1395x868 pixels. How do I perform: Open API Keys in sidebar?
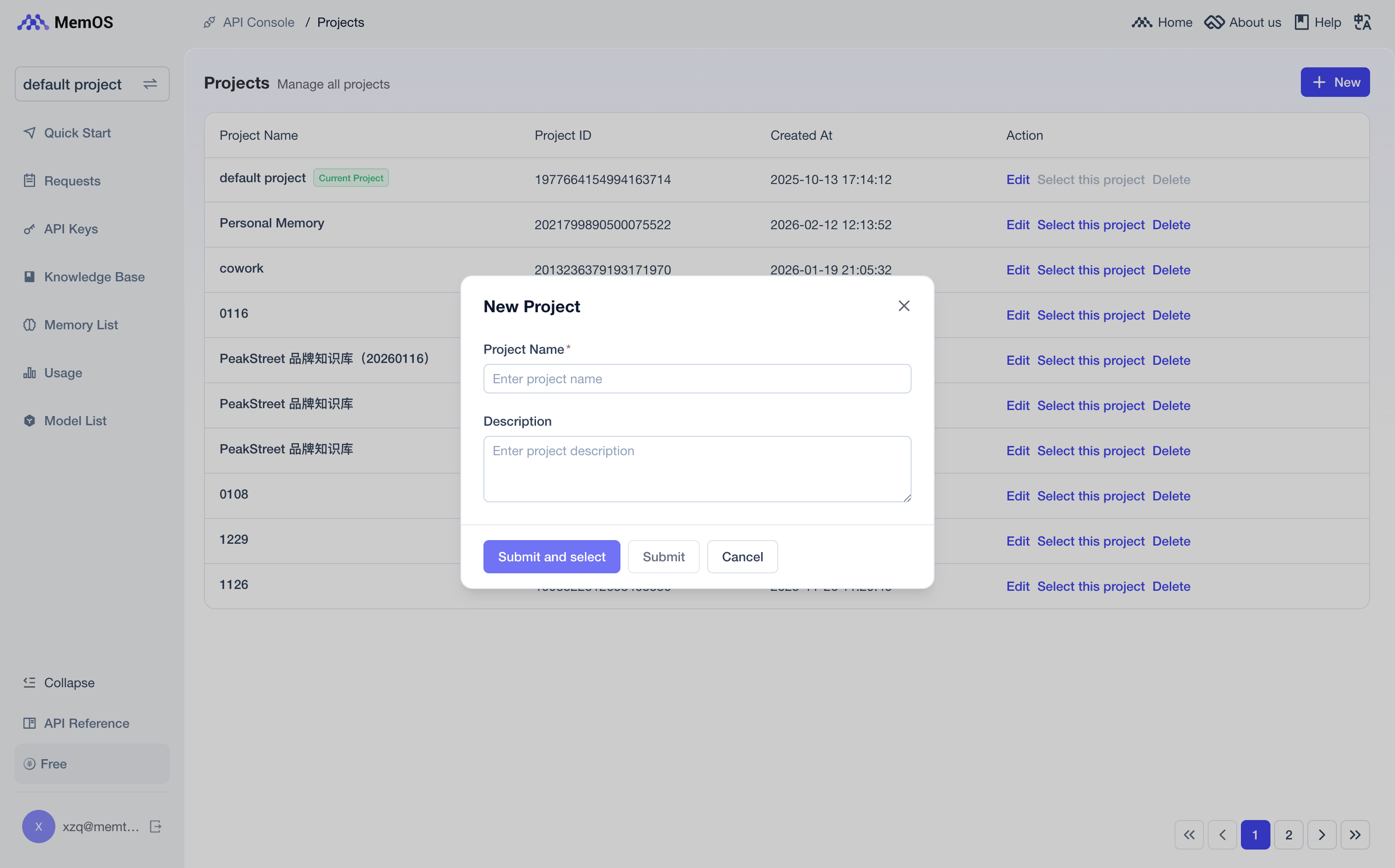(x=71, y=228)
